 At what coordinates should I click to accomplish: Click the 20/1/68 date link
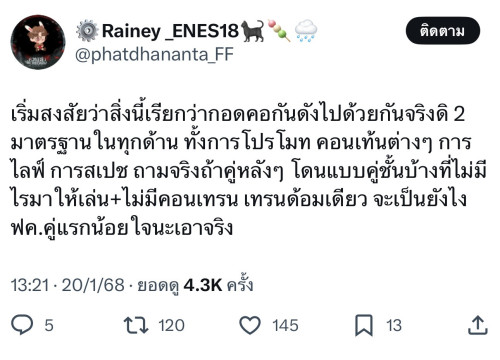pyautogui.click(x=93, y=286)
